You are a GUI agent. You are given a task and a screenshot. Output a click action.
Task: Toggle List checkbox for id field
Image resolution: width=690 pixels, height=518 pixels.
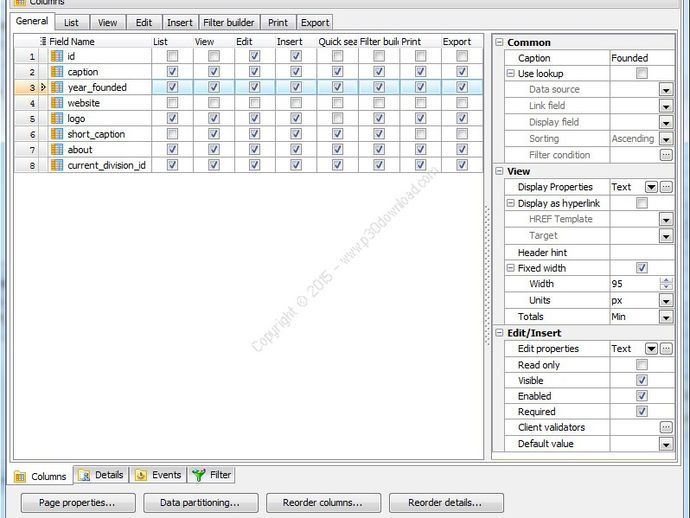point(172,56)
